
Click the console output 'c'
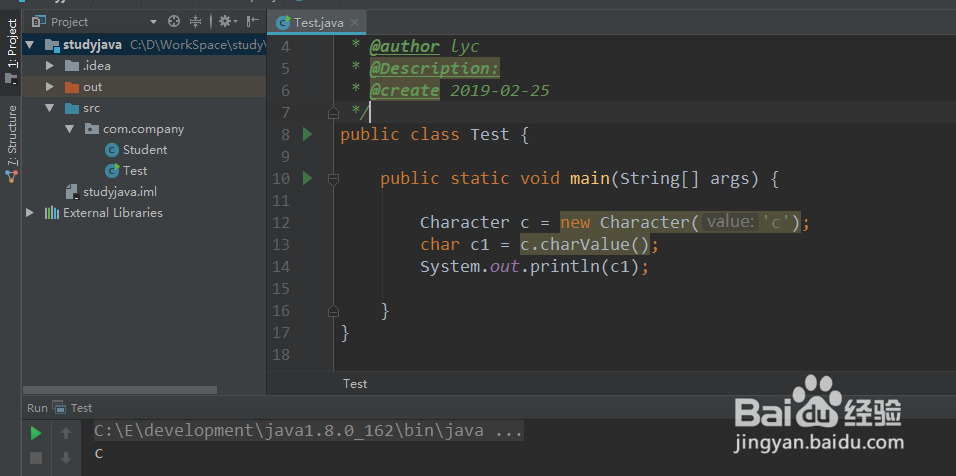tap(99, 453)
